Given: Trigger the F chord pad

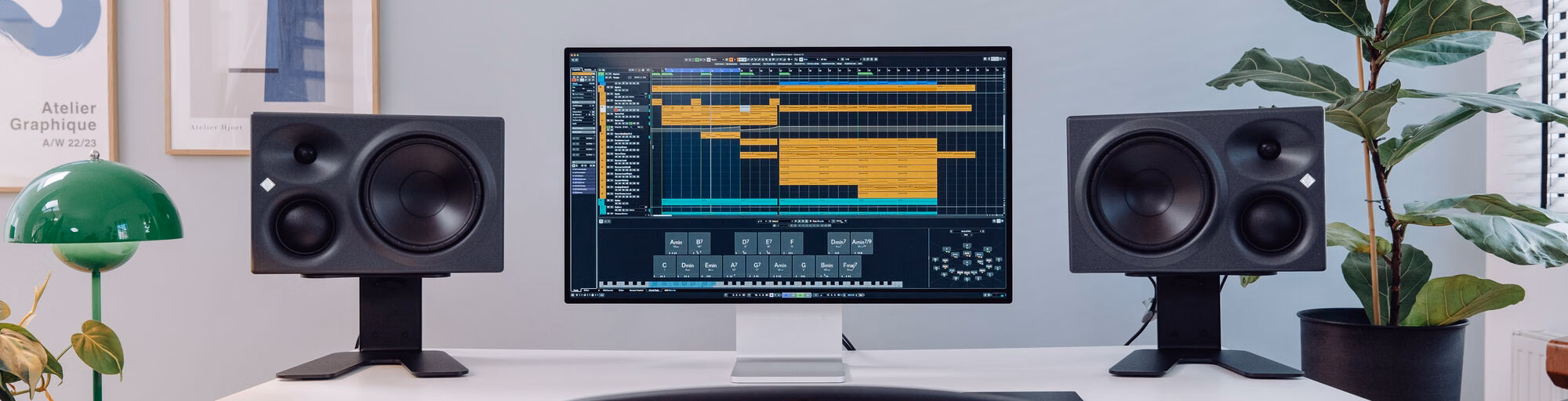Looking at the screenshot, I should [x=792, y=243].
